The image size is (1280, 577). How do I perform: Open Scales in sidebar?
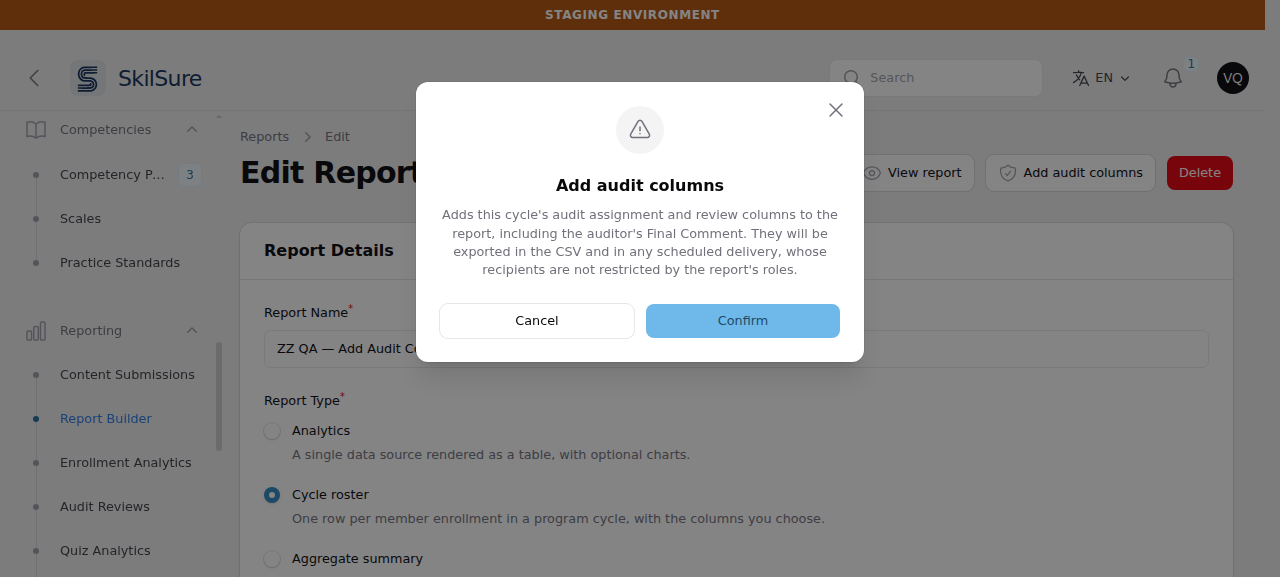point(80,219)
